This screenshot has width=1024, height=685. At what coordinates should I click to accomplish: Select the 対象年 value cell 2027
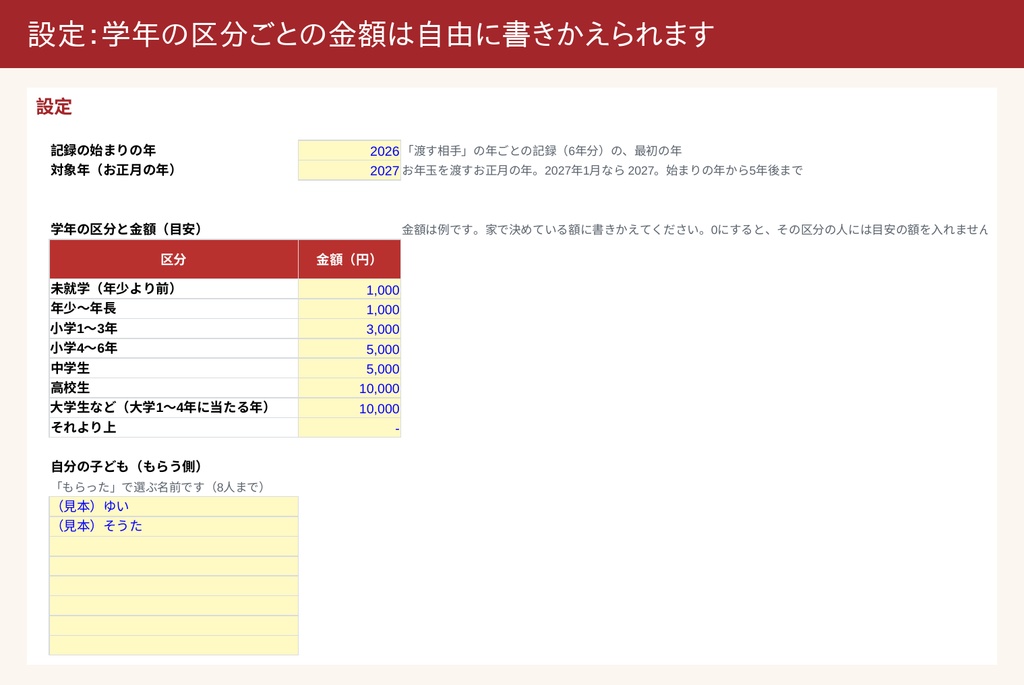click(x=349, y=170)
